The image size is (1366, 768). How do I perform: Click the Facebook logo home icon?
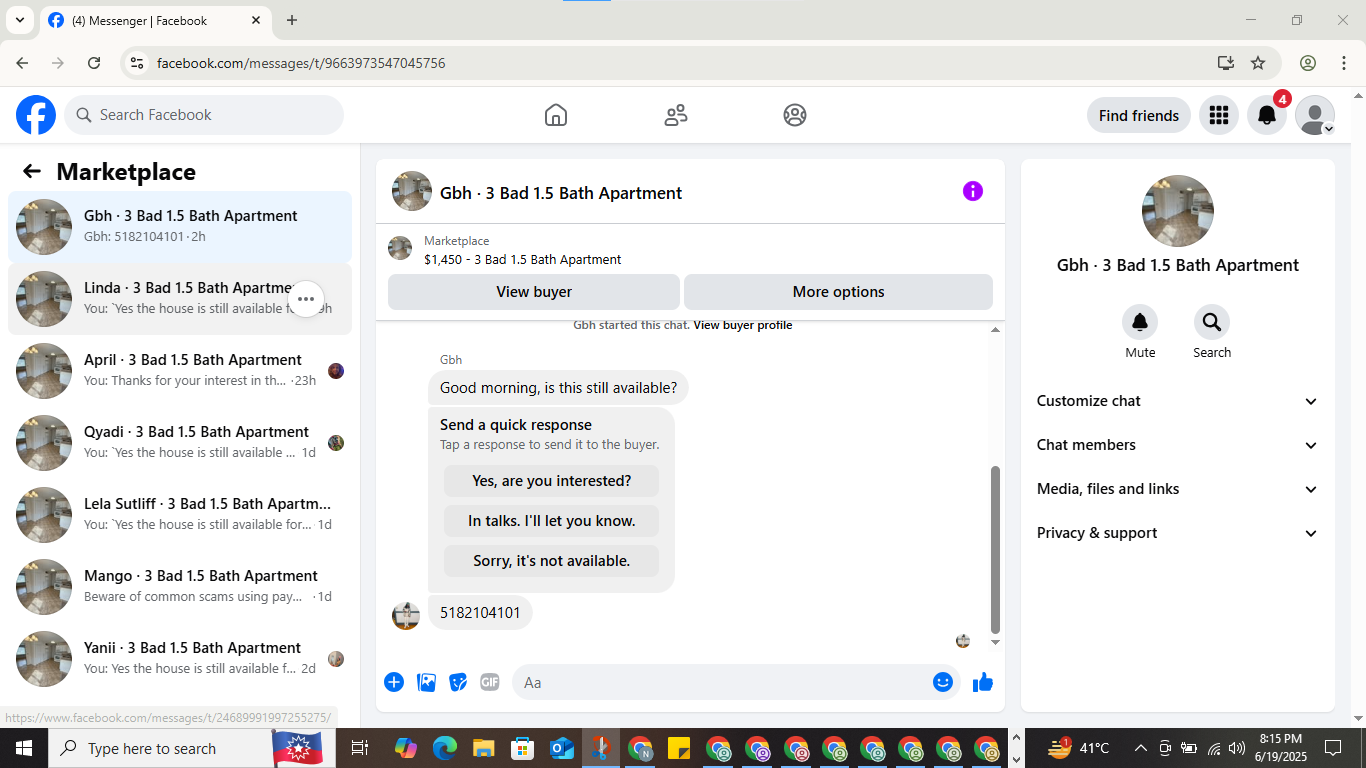pos(36,115)
